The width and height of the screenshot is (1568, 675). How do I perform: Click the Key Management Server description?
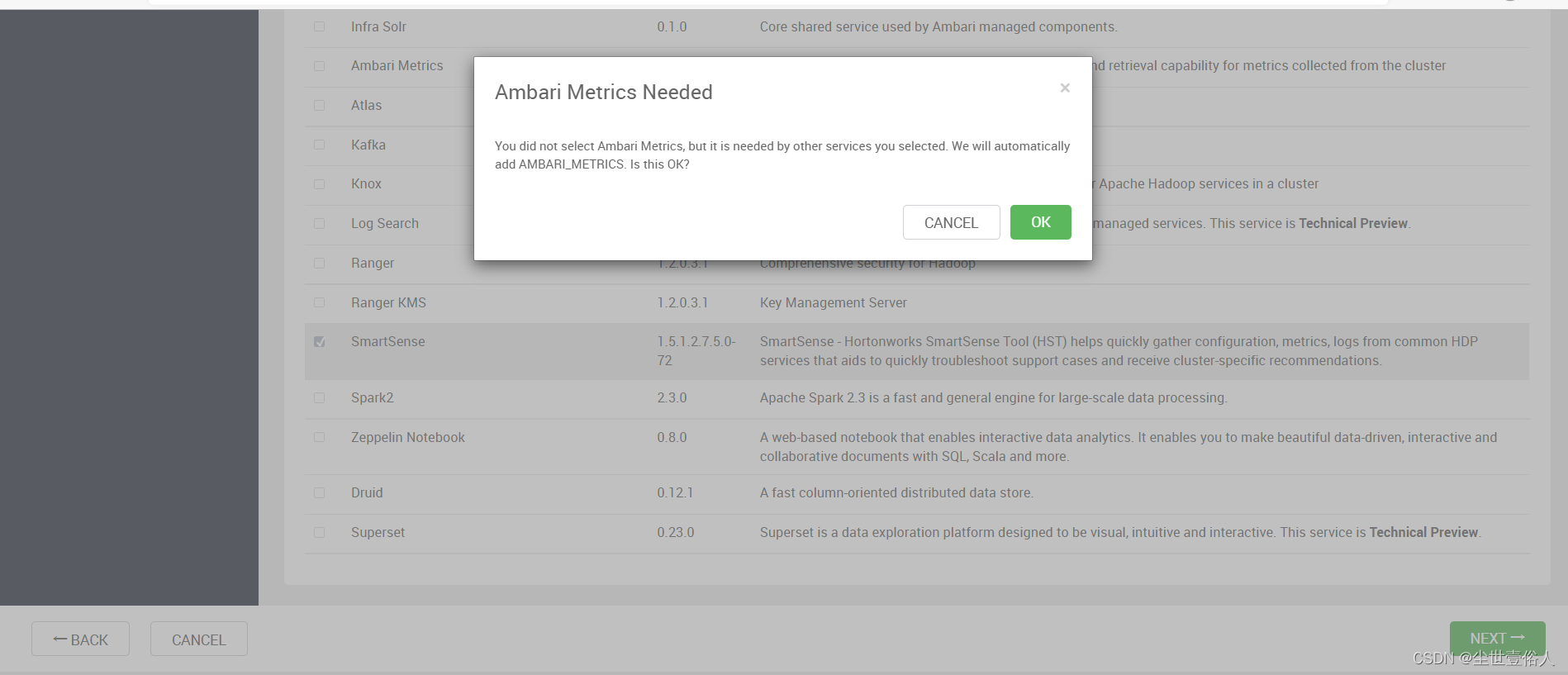point(833,302)
